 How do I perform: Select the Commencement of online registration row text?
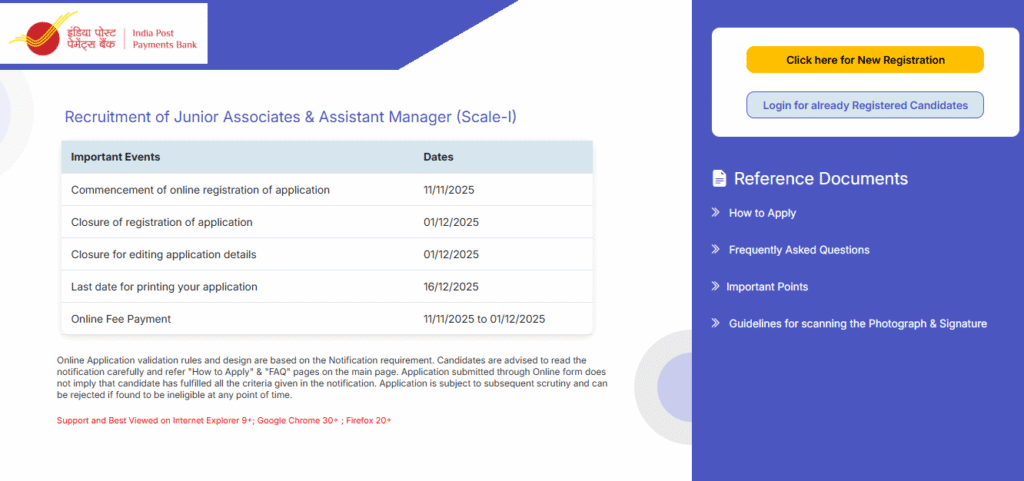200,191
